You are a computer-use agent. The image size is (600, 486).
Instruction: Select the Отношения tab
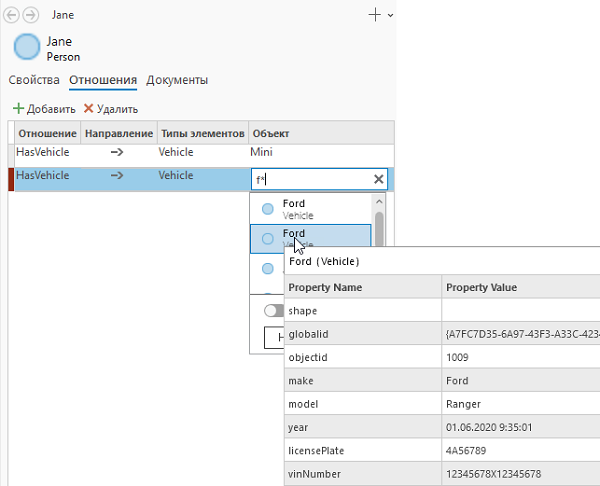(103, 80)
